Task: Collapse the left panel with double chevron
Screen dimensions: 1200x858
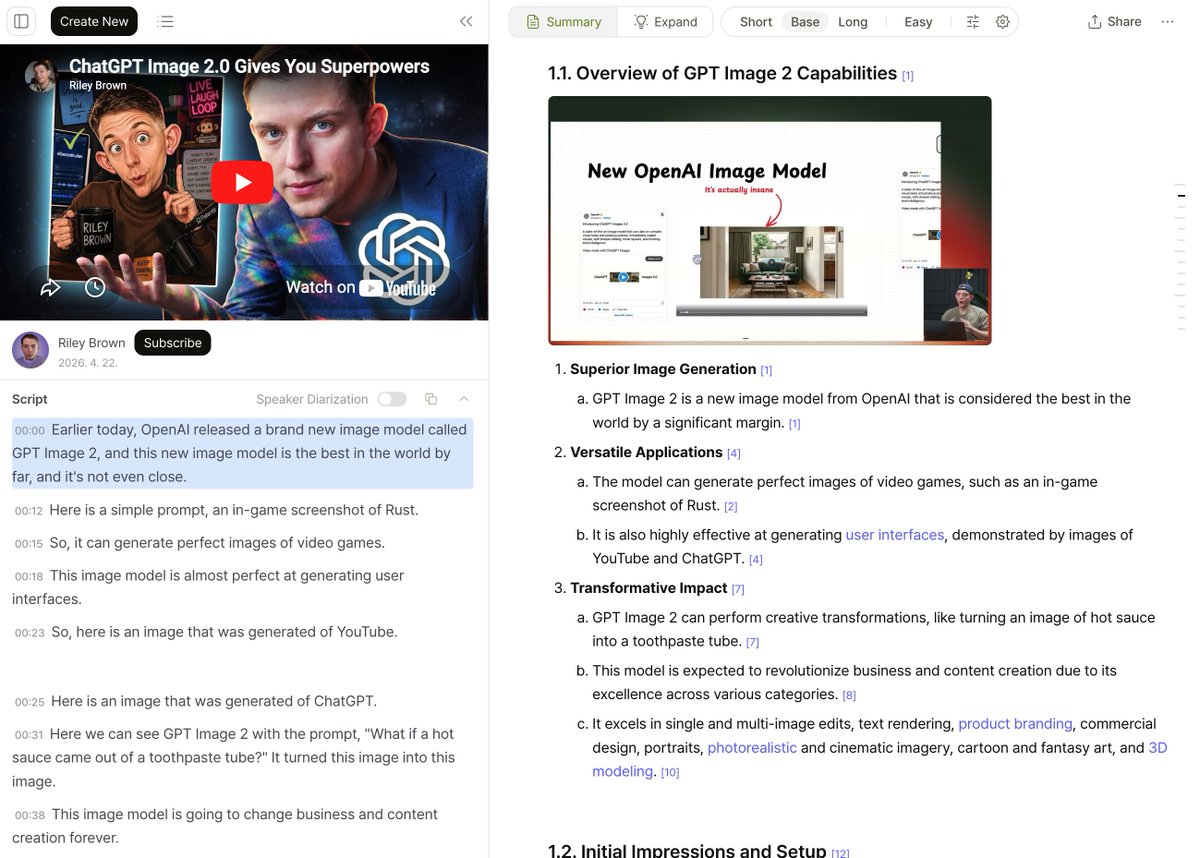Action: pos(466,21)
